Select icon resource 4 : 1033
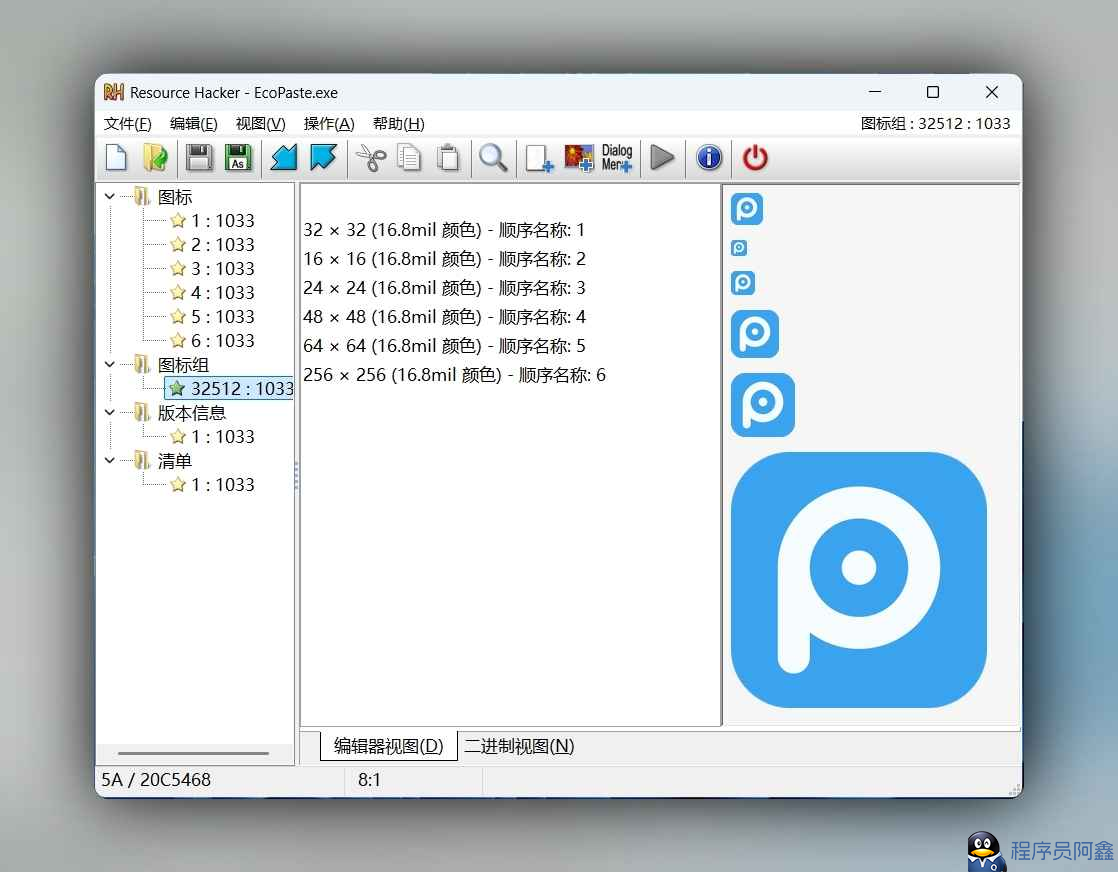 (222, 292)
